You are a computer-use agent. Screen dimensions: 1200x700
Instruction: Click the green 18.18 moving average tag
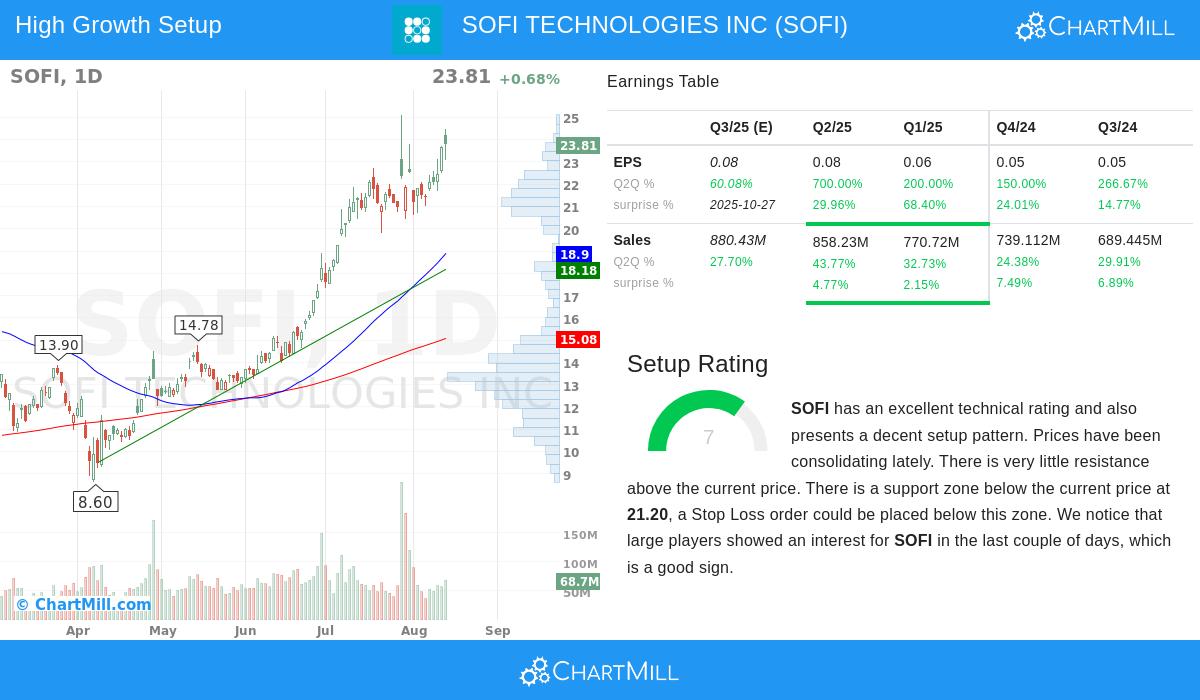[x=578, y=270]
